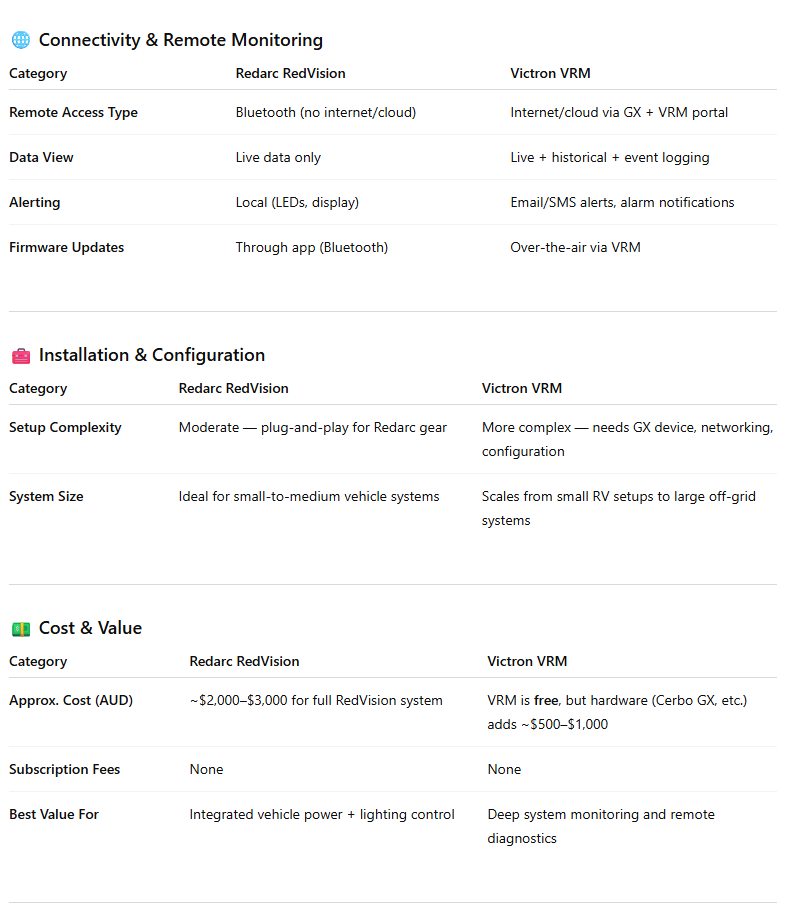Select the "Bluetooth (no internet/cloud)" cell
This screenshot has width=787, height=915.
point(325,113)
